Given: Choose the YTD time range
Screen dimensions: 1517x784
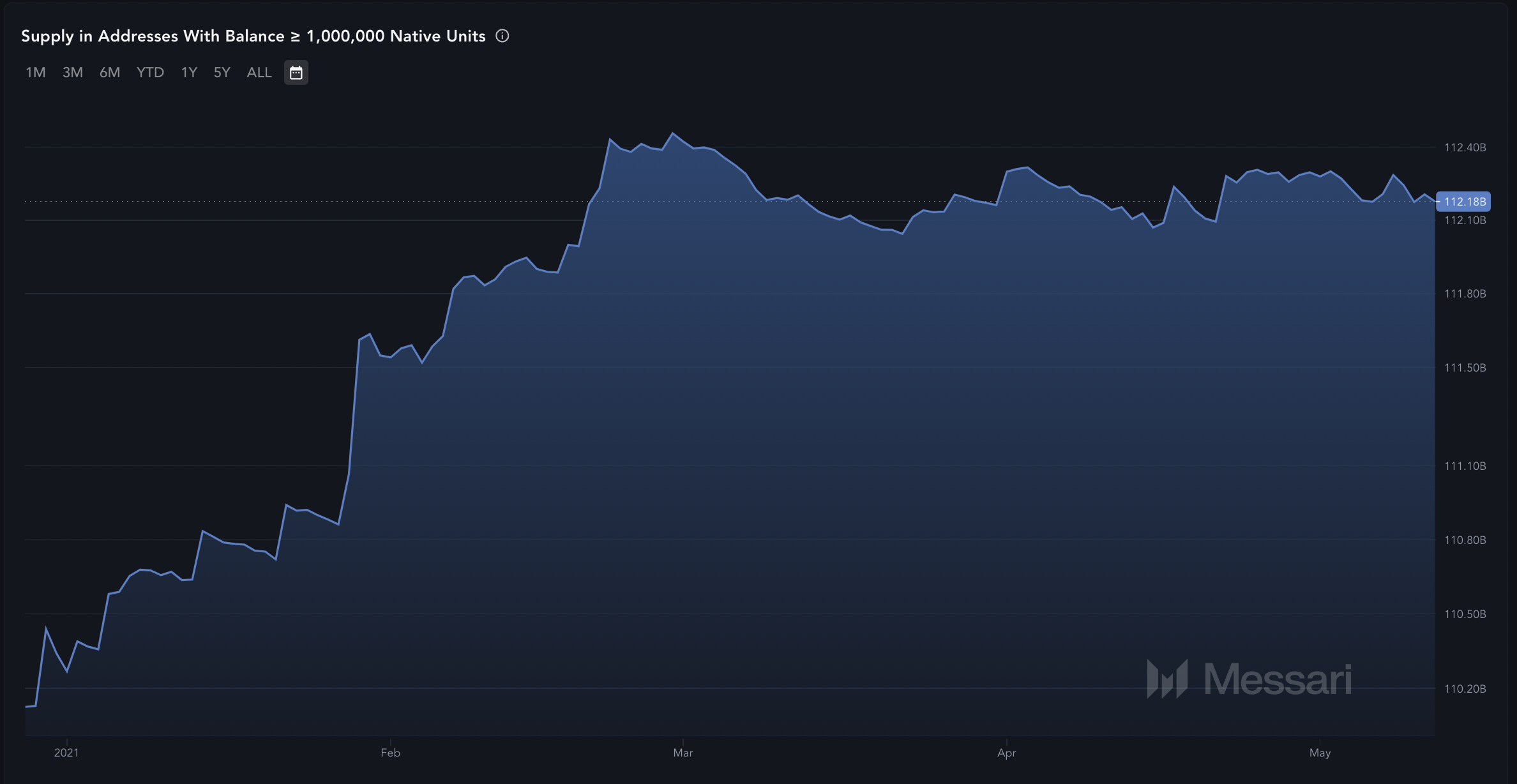Looking at the screenshot, I should (x=150, y=73).
